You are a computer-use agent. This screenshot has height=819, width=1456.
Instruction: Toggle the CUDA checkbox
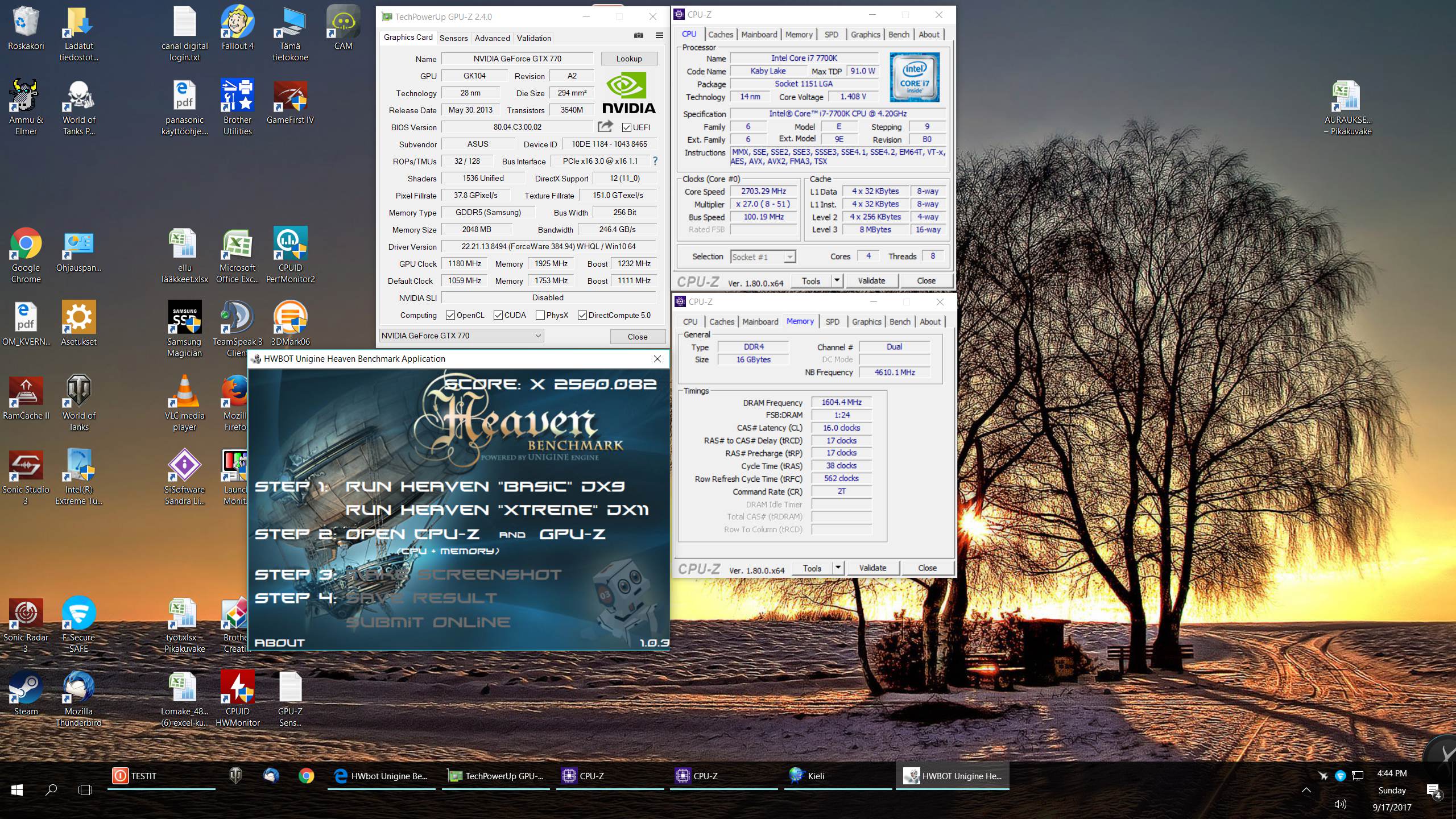[x=498, y=315]
